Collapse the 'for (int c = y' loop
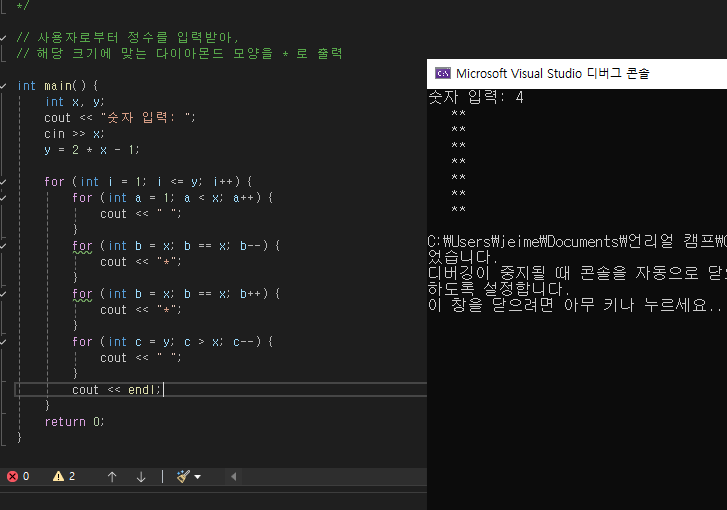This screenshot has height=510, width=727. click(x=3, y=342)
